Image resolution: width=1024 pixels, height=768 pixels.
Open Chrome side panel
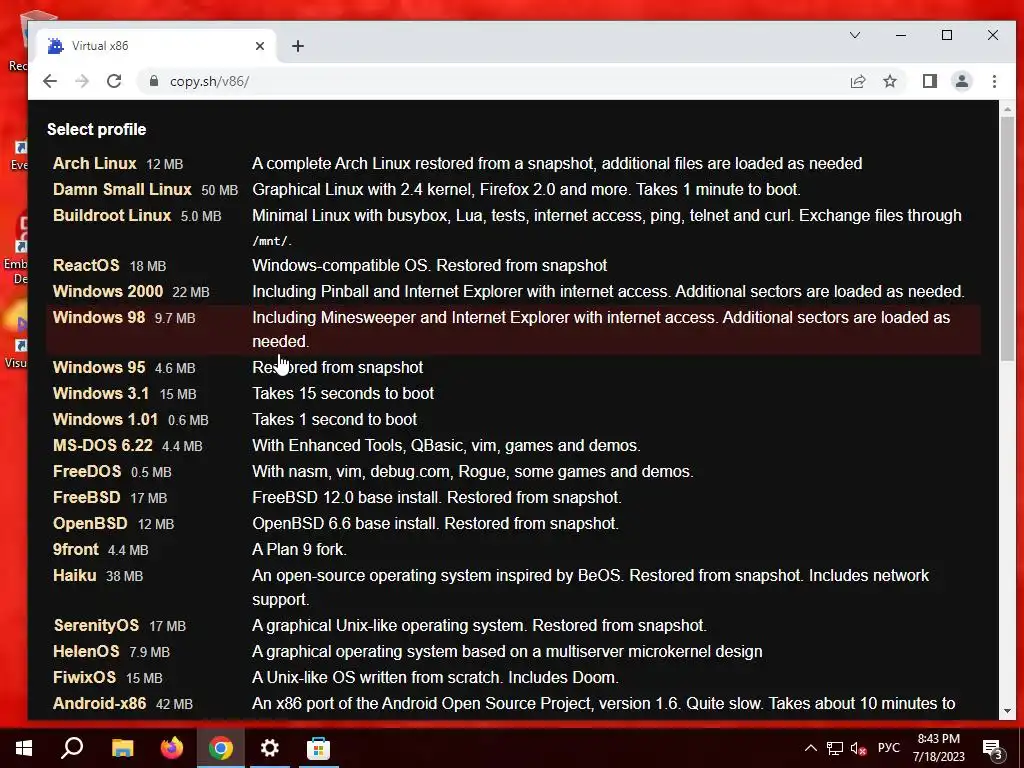click(929, 81)
